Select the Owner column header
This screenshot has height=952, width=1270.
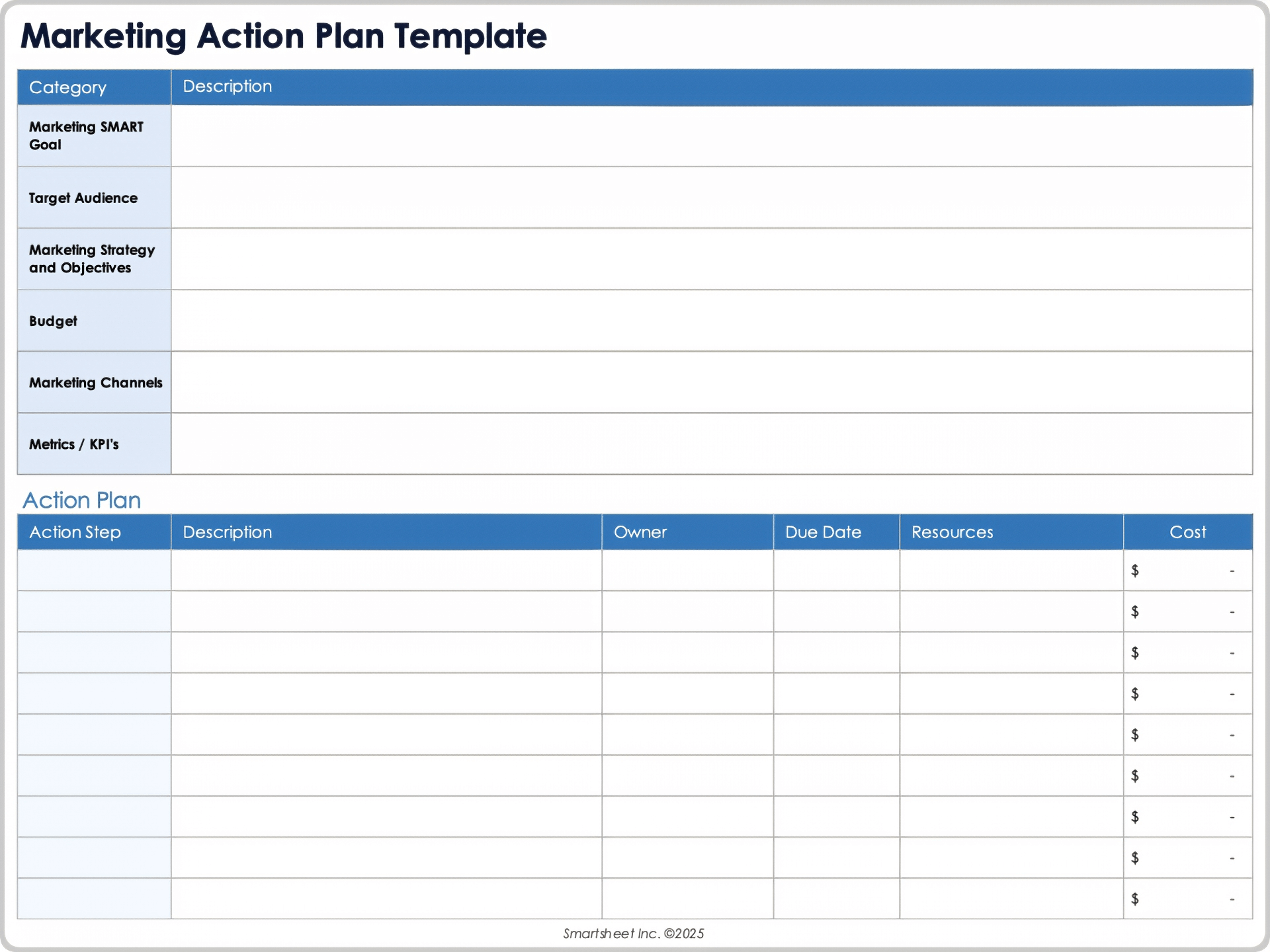[640, 532]
